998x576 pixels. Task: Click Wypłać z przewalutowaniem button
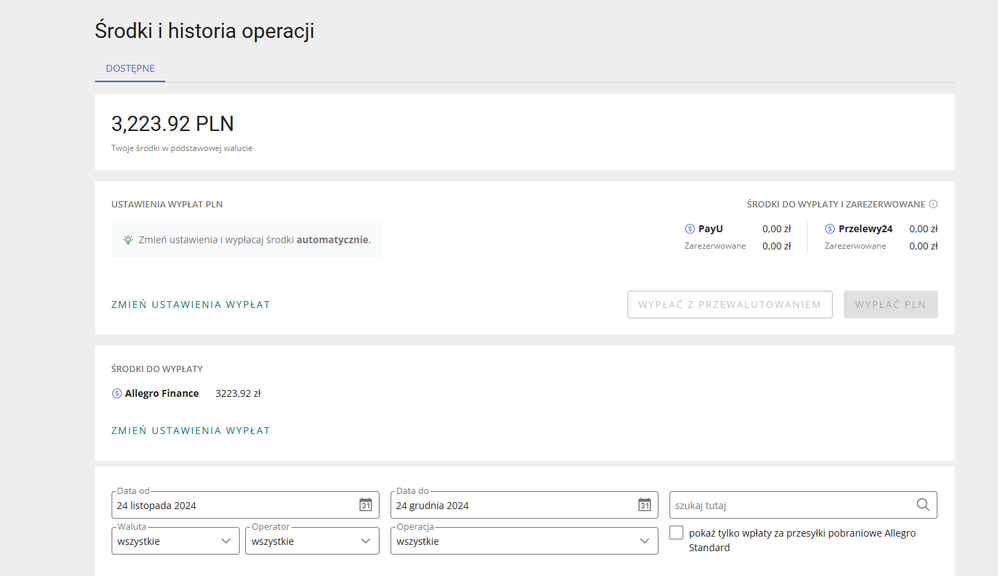click(x=729, y=305)
